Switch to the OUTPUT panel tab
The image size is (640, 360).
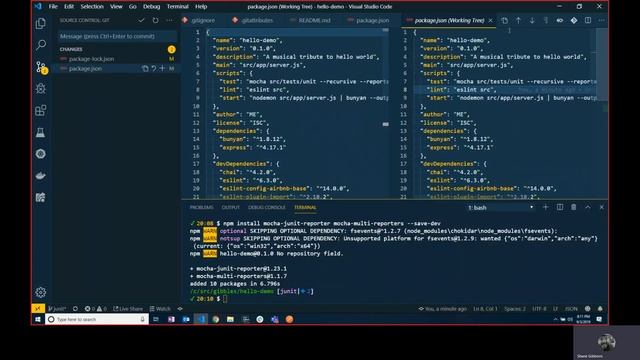231,207
